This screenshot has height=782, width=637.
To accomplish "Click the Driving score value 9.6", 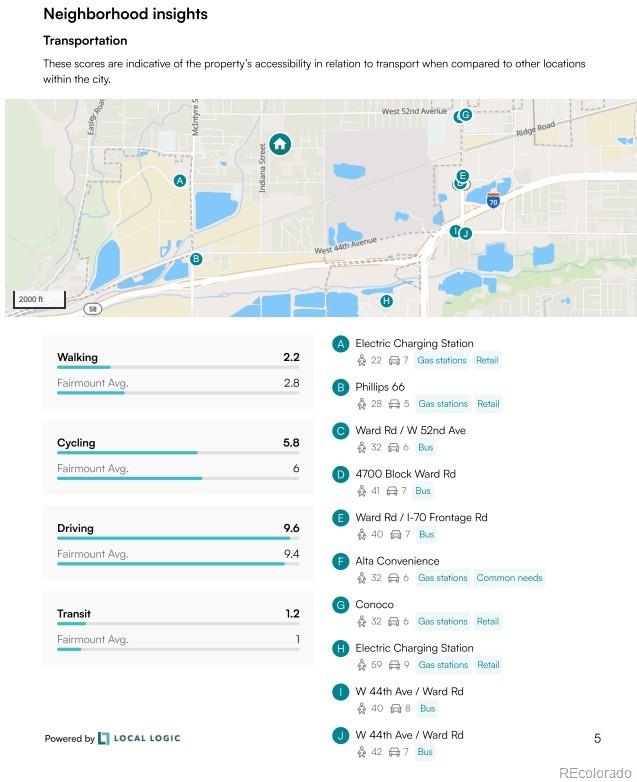I will 291,528.
